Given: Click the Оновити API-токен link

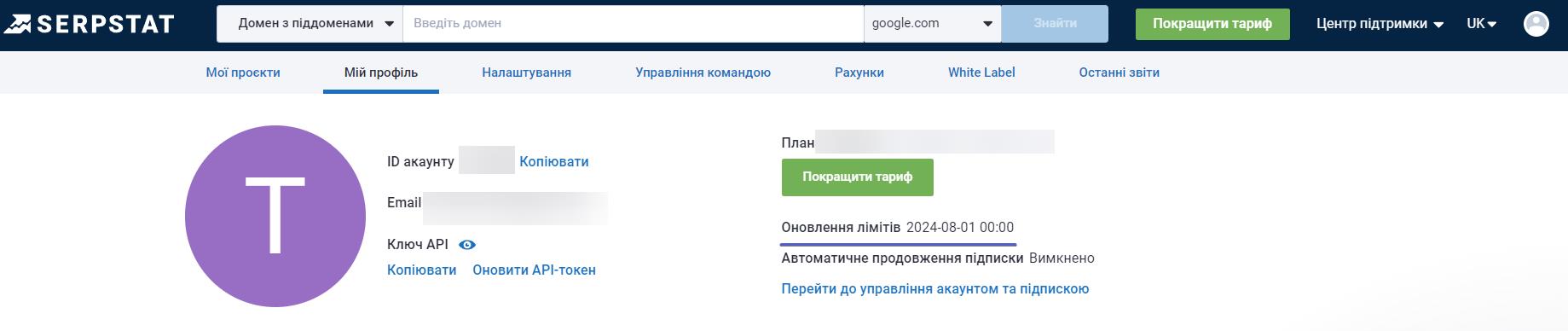Looking at the screenshot, I should [534, 270].
